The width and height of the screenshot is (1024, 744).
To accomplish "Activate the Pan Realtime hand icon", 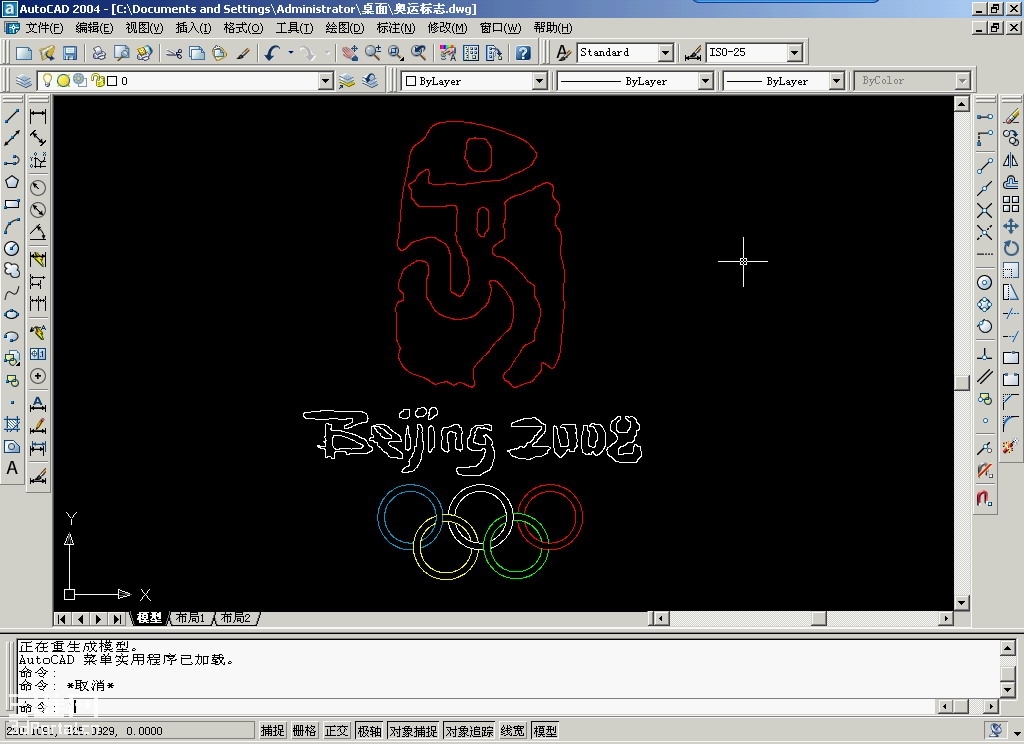I will 349,53.
